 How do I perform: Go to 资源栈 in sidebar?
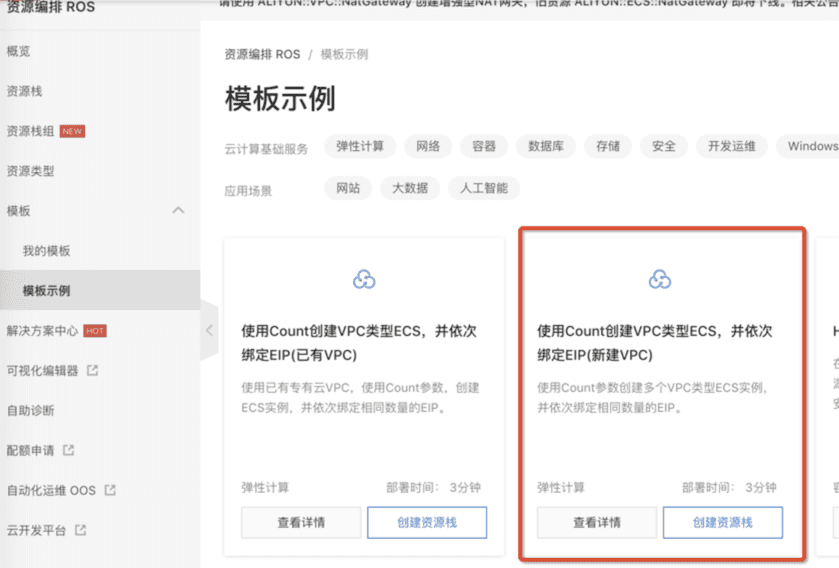click(24, 91)
